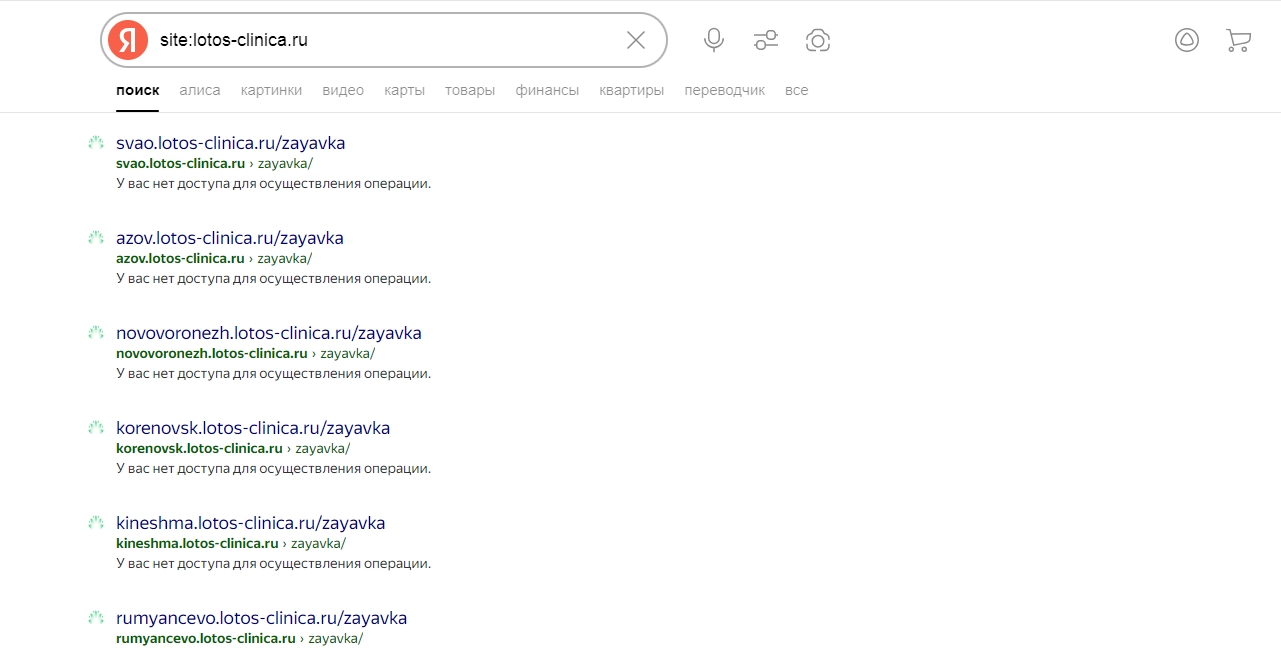
Task: Click zayavka/ path under azov result
Action: pyautogui.click(x=285, y=258)
